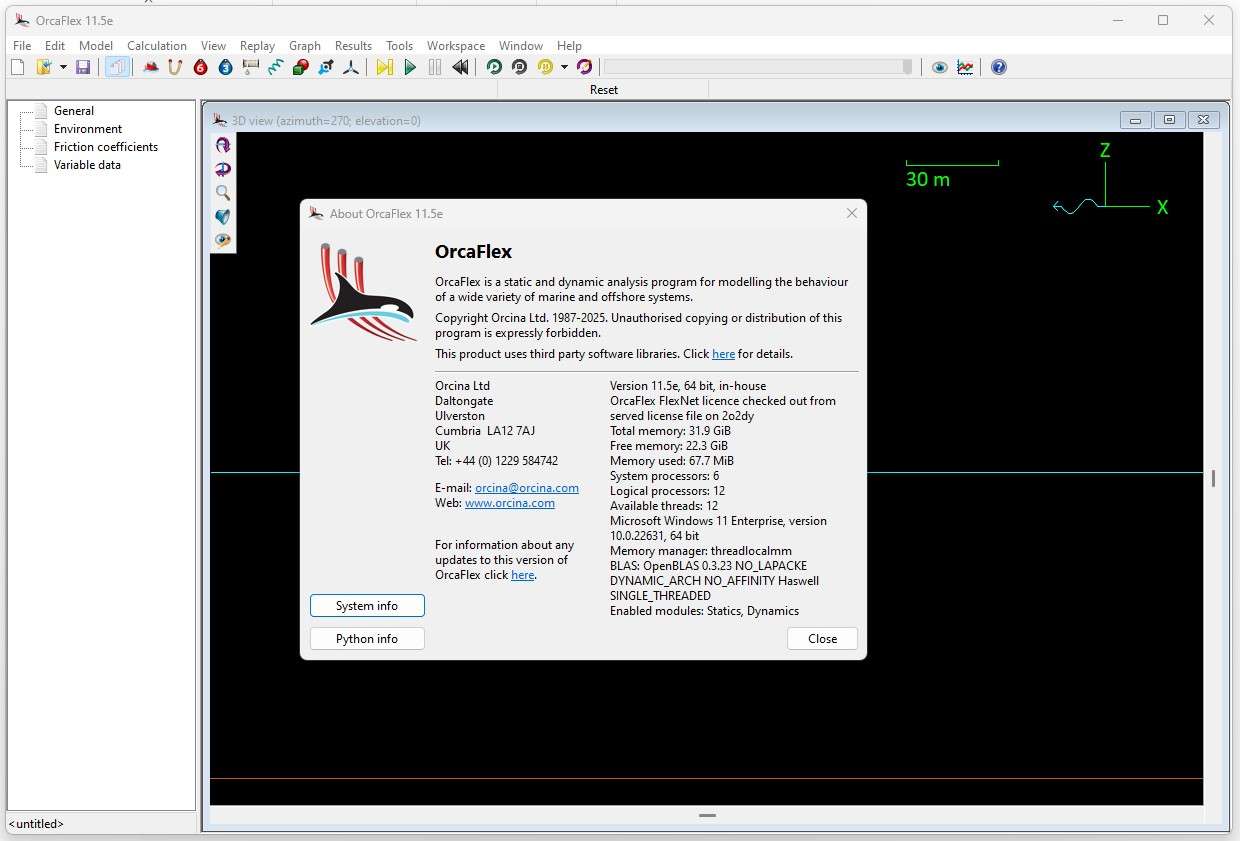1240x841 pixels.
Task: Open the Workspace menu
Action: pos(455,46)
